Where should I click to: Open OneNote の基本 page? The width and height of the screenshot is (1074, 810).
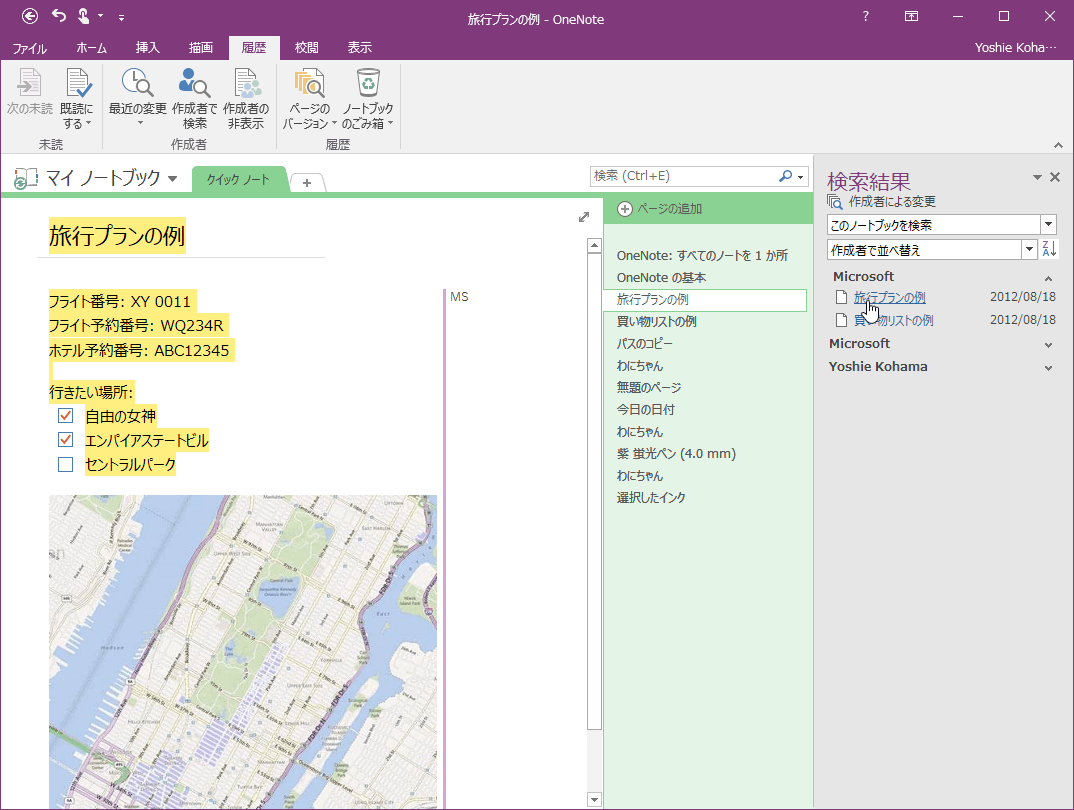661,277
